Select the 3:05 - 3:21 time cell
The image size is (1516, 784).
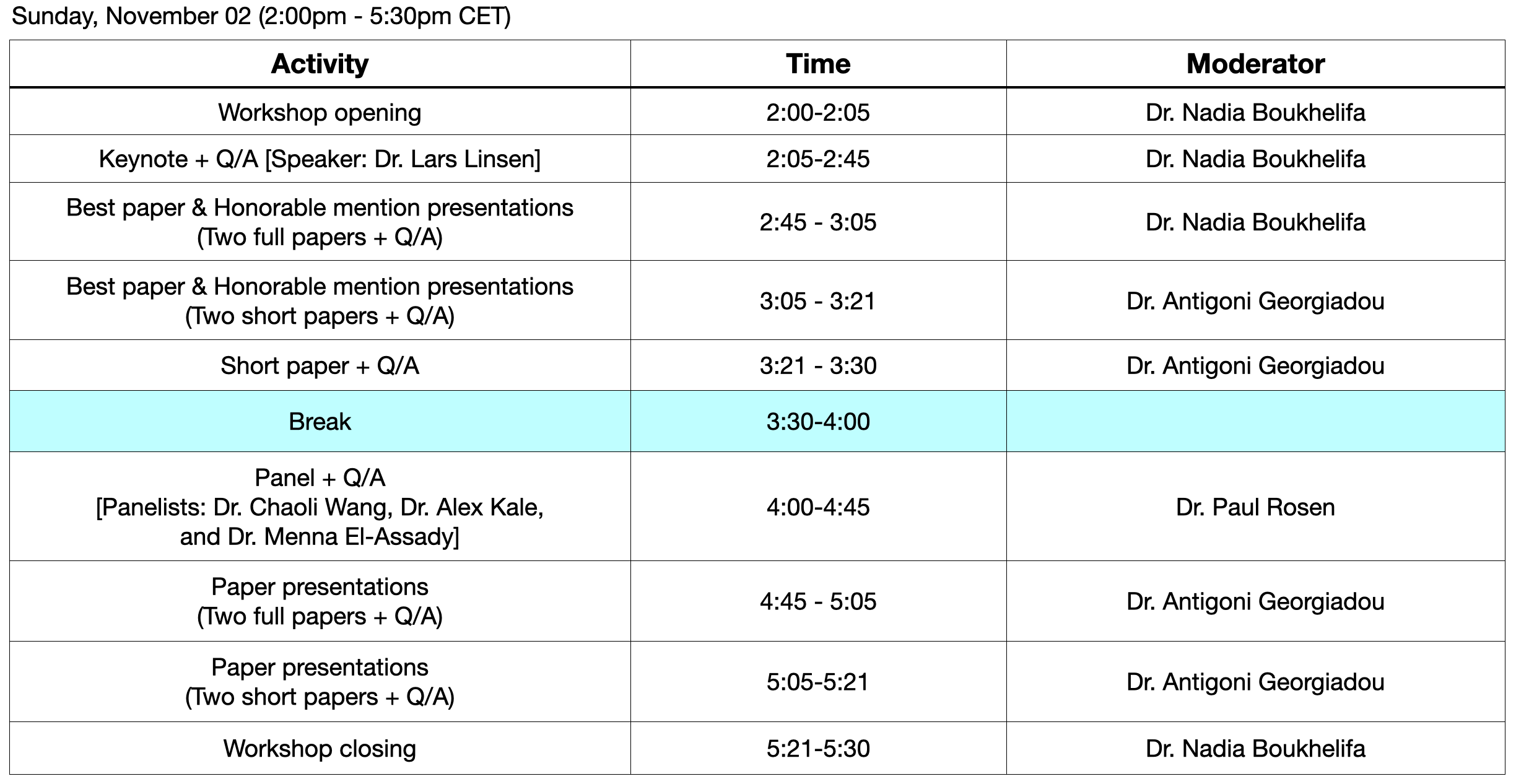click(x=818, y=302)
